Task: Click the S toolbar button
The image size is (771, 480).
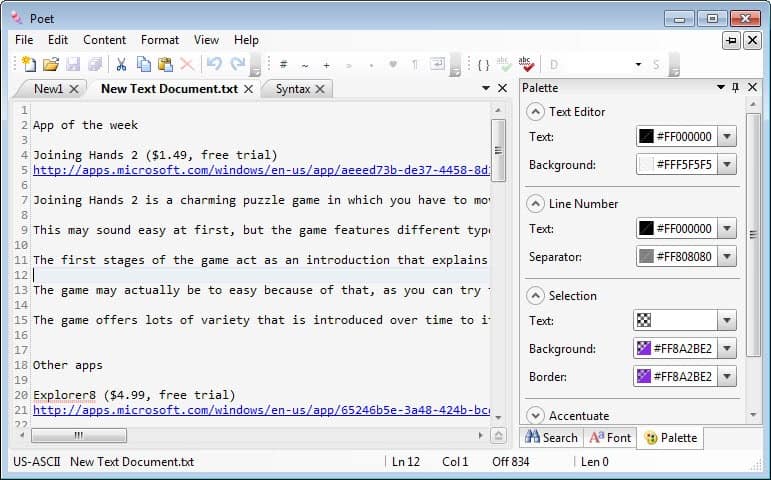Action: 656,64
